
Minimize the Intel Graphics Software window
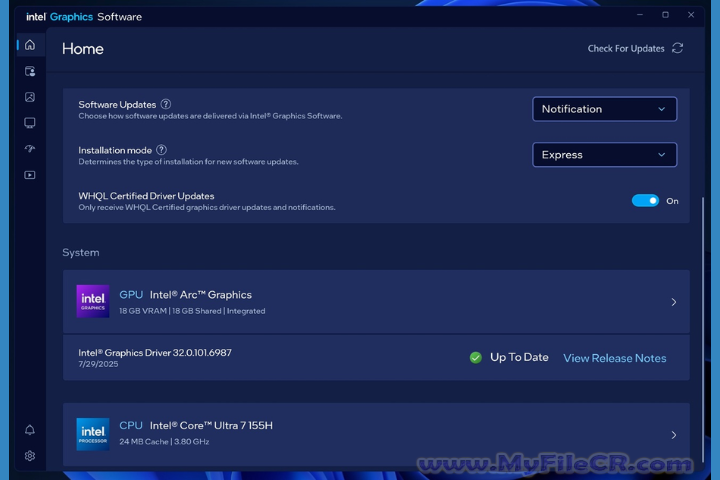(640, 15)
